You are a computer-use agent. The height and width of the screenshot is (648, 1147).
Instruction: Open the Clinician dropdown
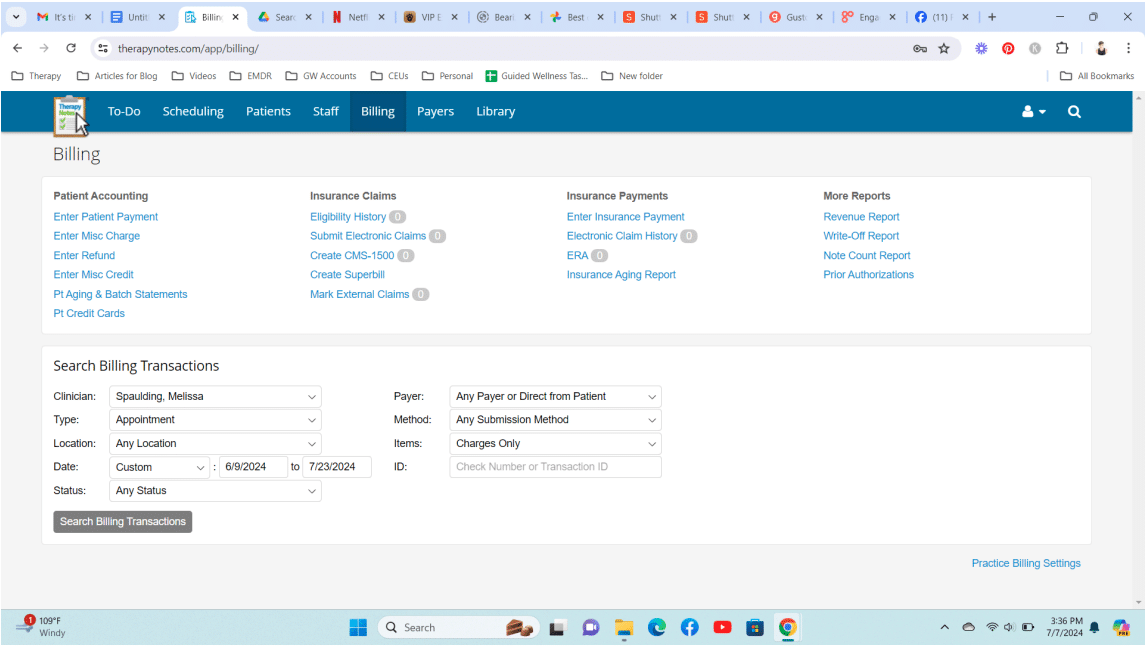[214, 396]
